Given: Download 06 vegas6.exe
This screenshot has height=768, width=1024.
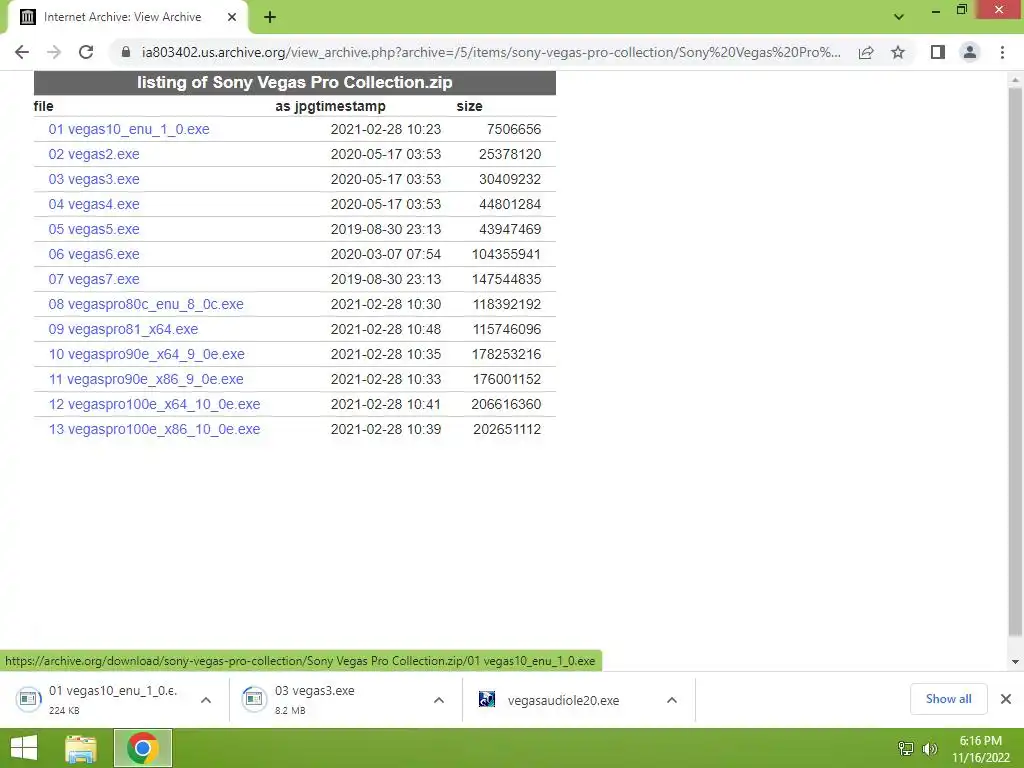Looking at the screenshot, I should click(x=94, y=254).
